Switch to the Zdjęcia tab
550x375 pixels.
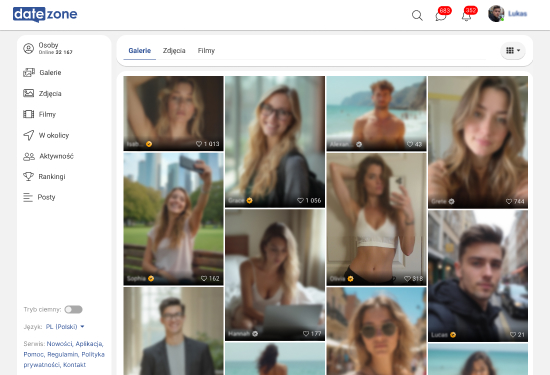174,51
